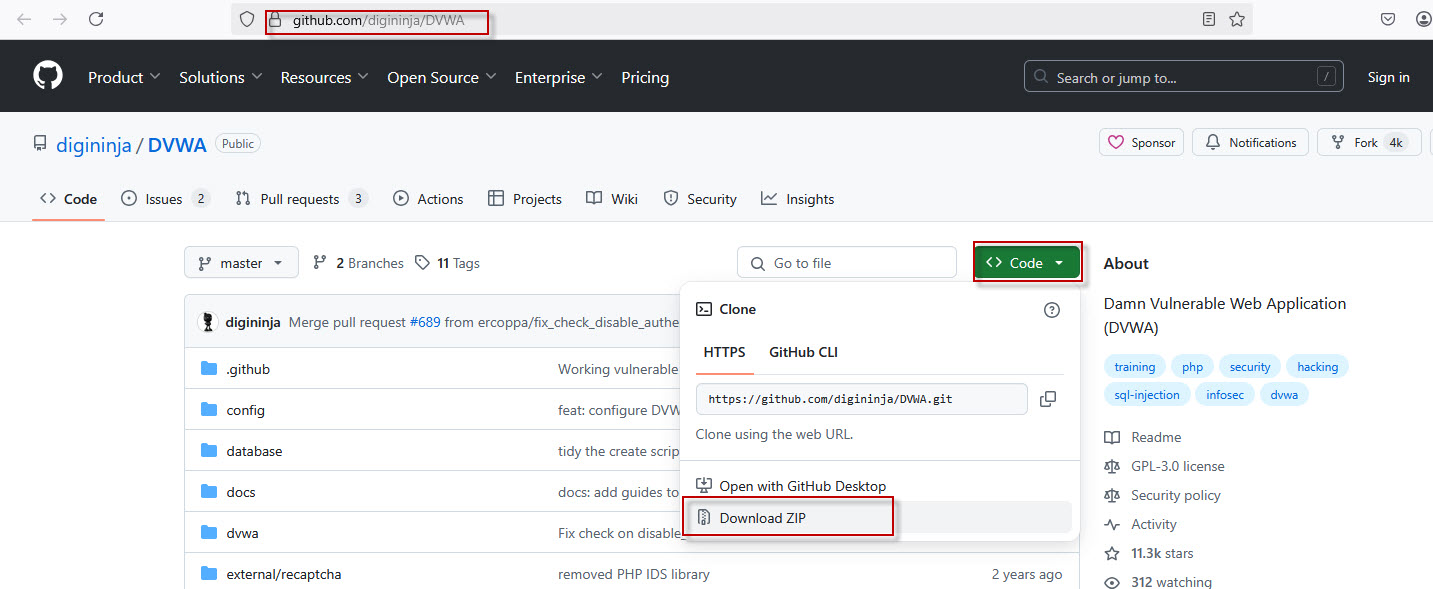Click the Sign in link
Image resolution: width=1433 pixels, height=589 pixels.
[1388, 77]
